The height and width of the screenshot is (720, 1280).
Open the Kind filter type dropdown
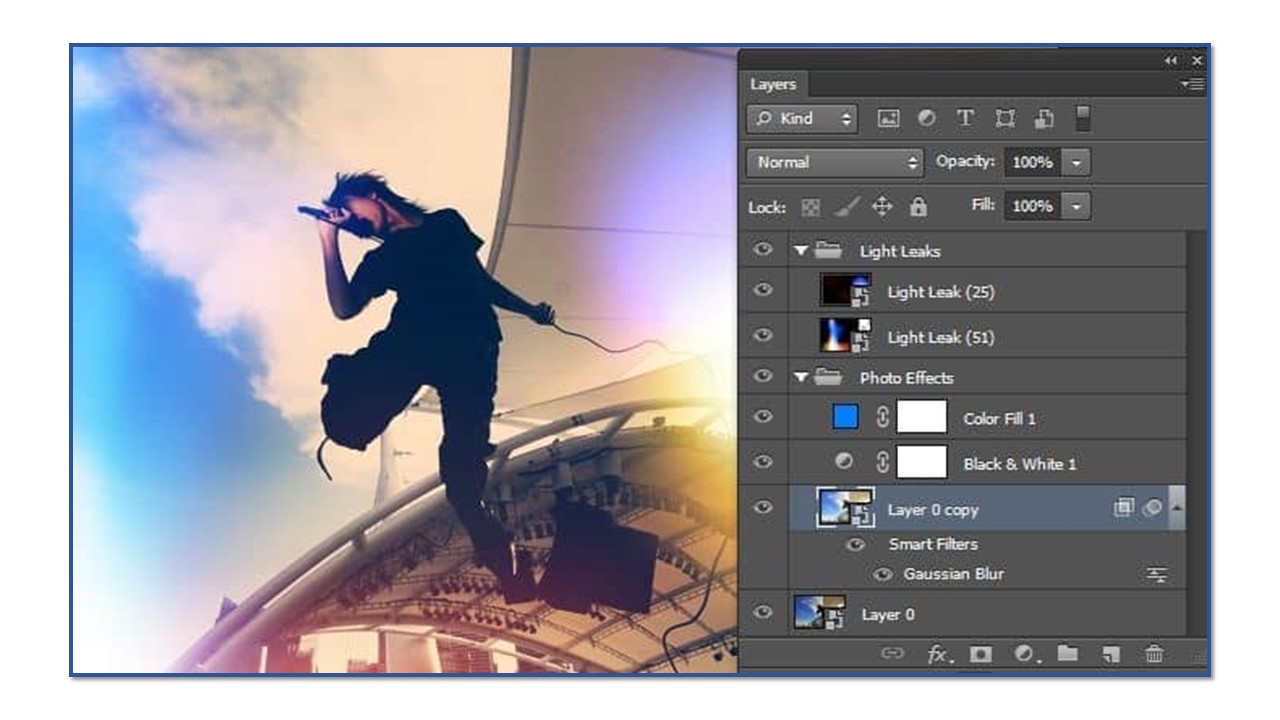coord(803,118)
